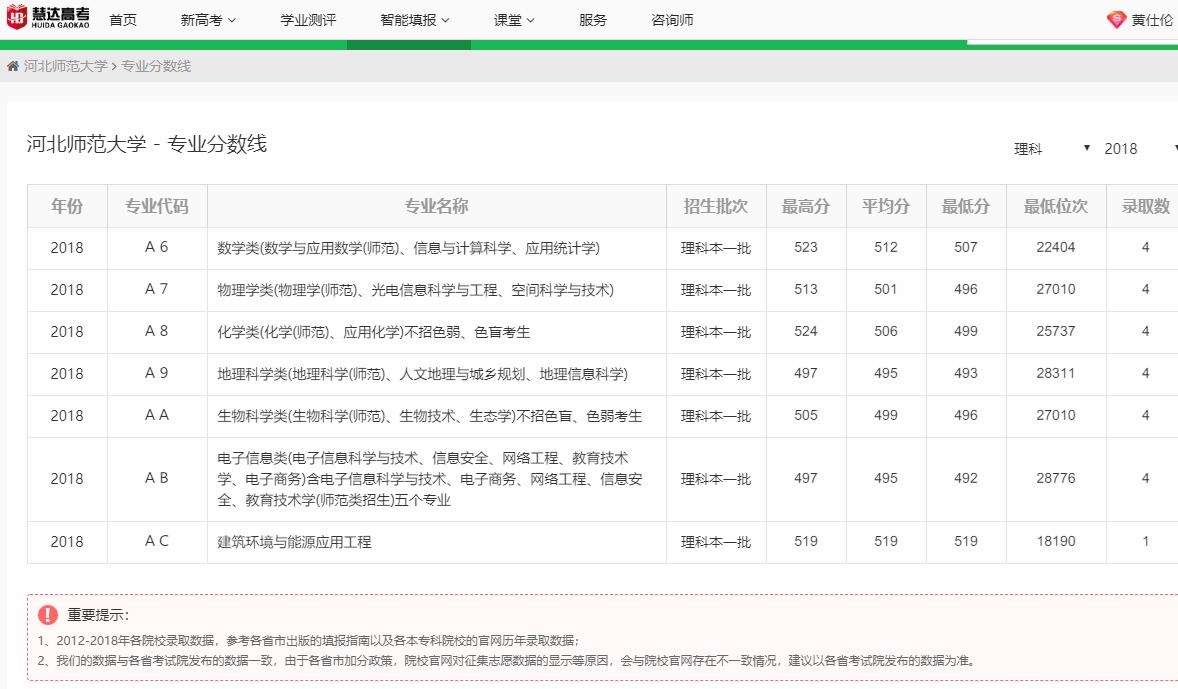
Task: Click major code A 9
Action: click(x=156, y=373)
